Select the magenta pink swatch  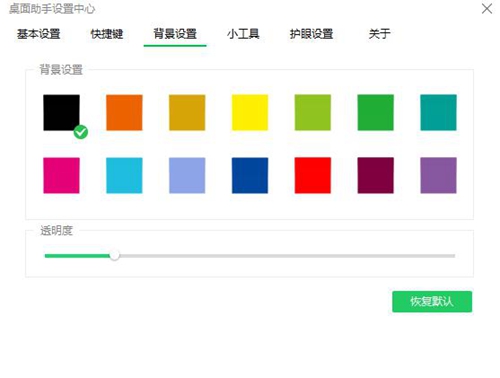61,176
